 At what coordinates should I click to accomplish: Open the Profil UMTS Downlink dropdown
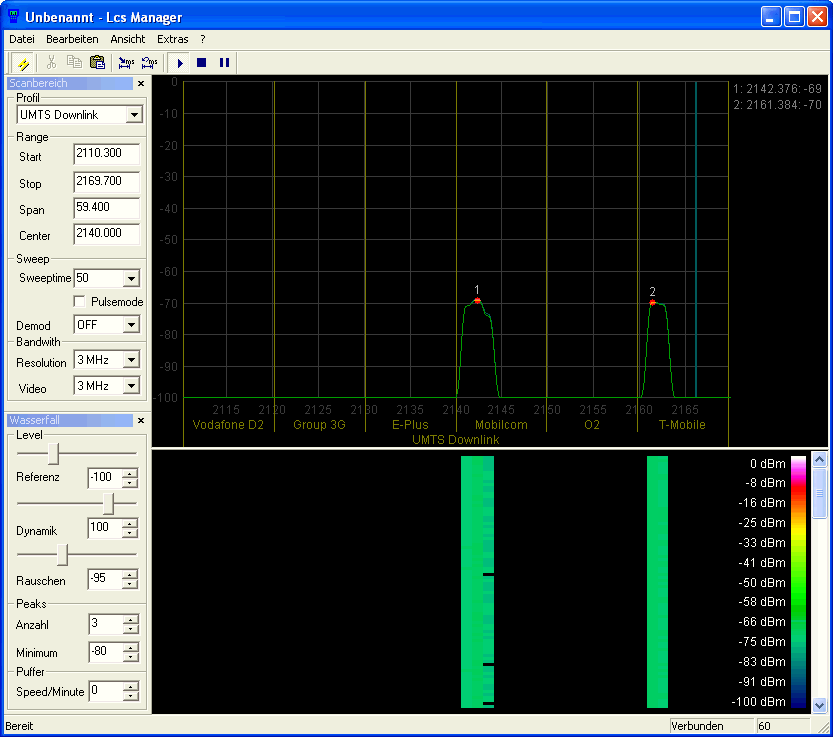pyautogui.click(x=134, y=115)
